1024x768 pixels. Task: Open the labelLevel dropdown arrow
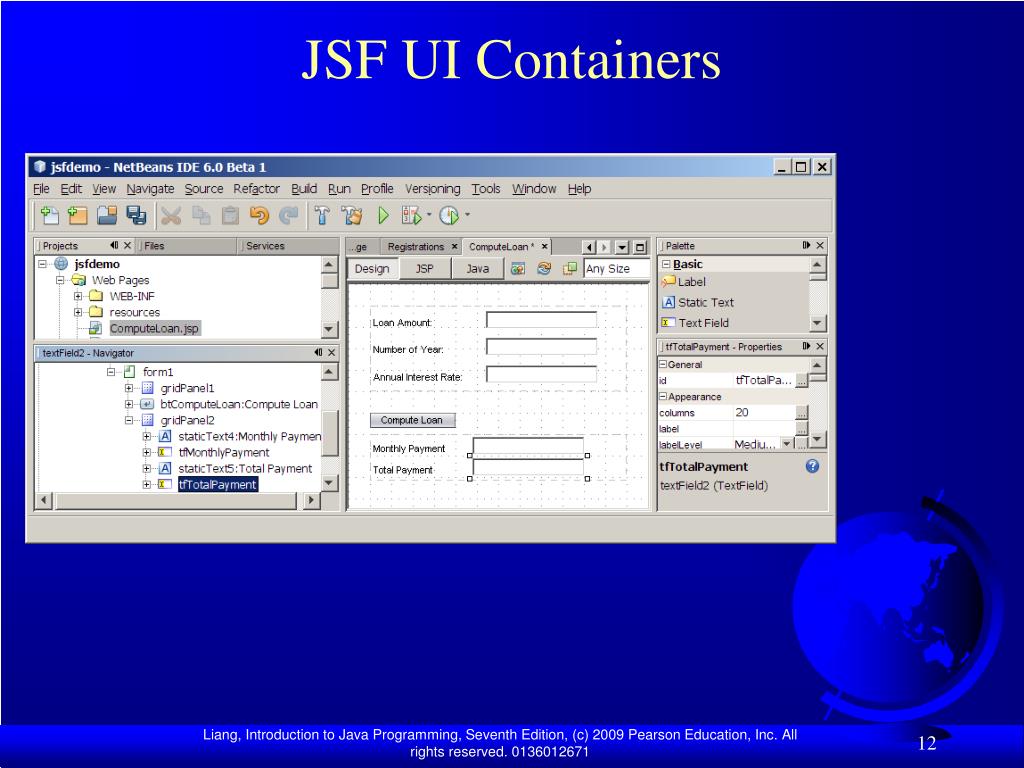click(787, 444)
